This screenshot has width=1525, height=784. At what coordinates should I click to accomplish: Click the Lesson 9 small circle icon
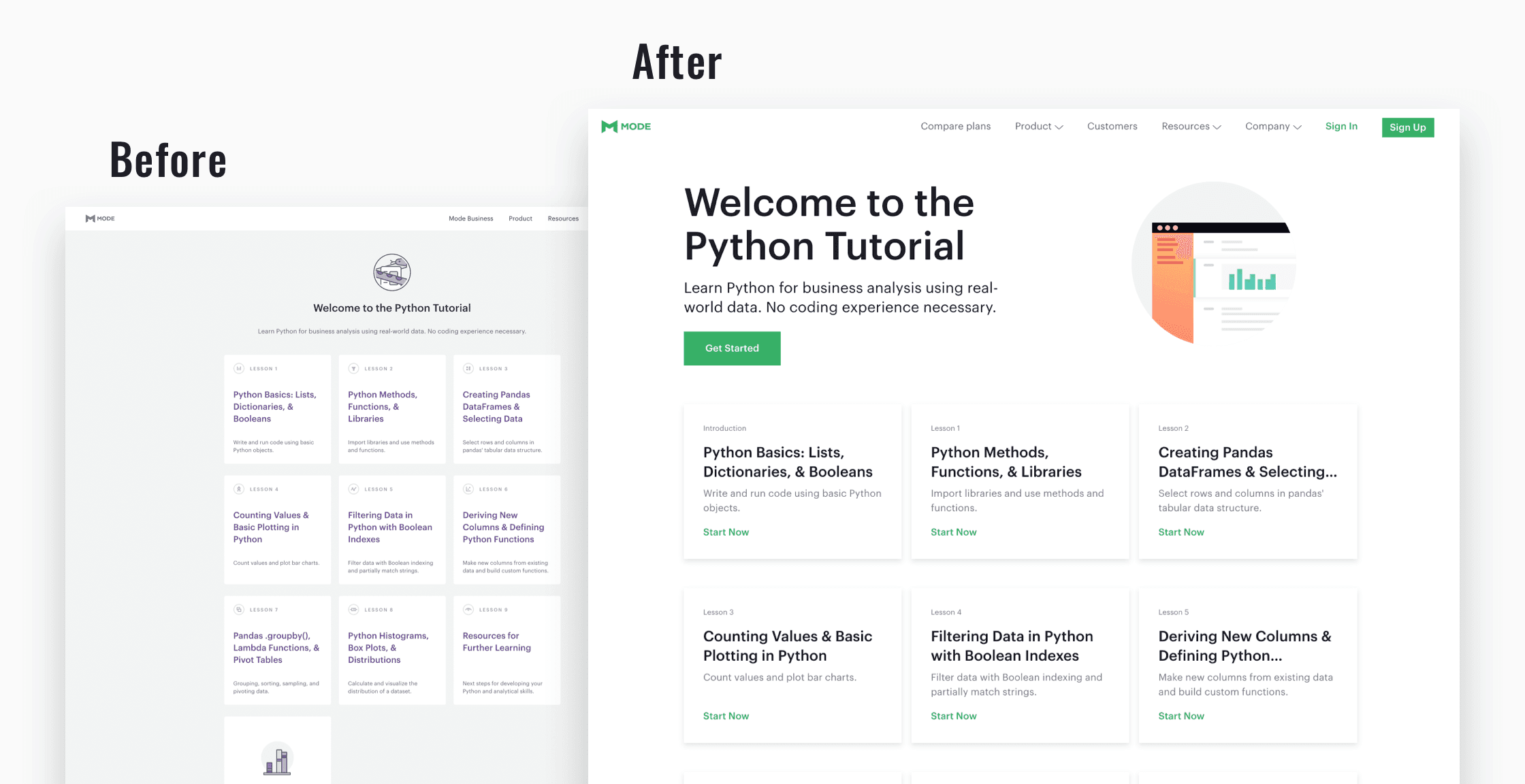pyautogui.click(x=468, y=610)
